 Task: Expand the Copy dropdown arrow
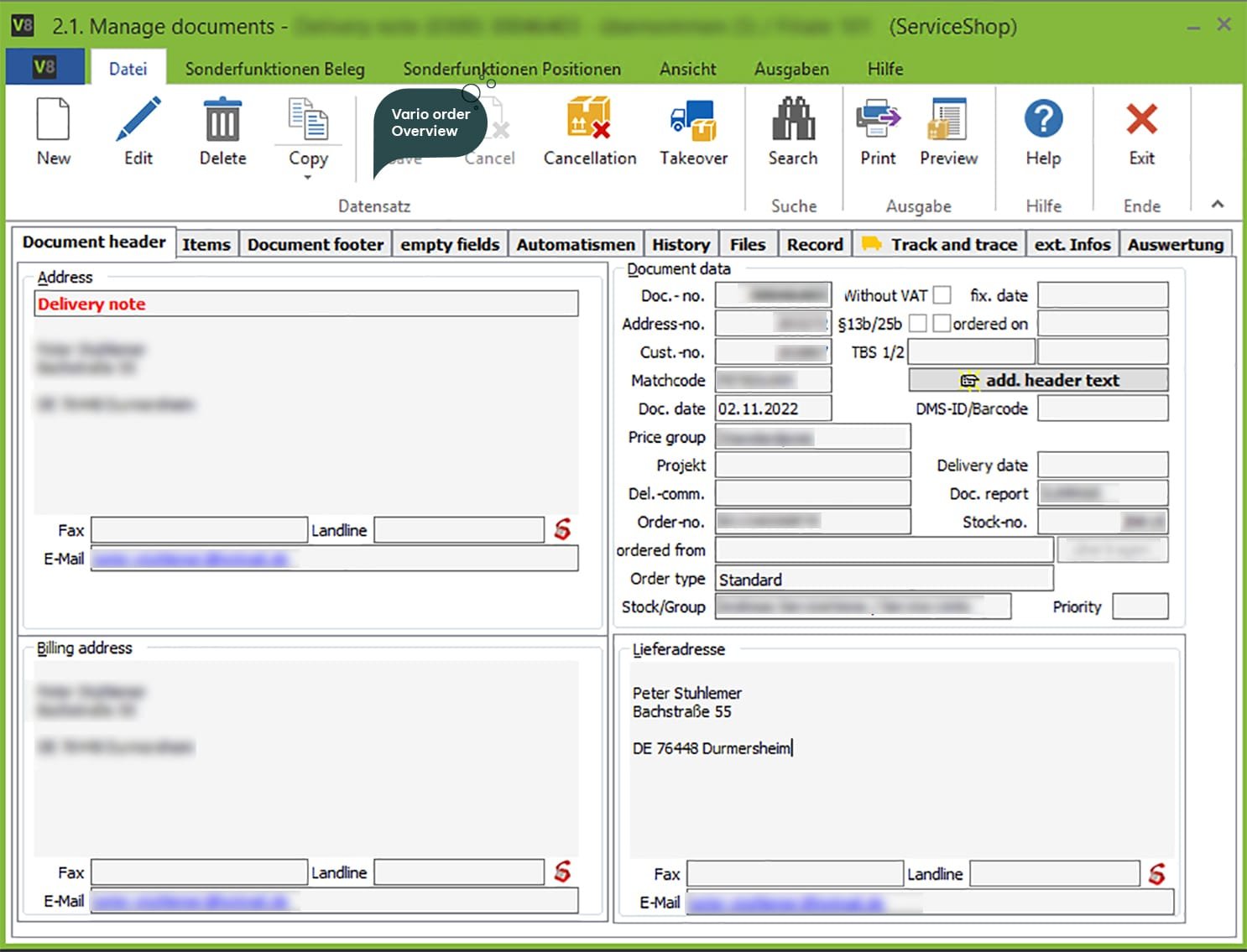point(307,178)
